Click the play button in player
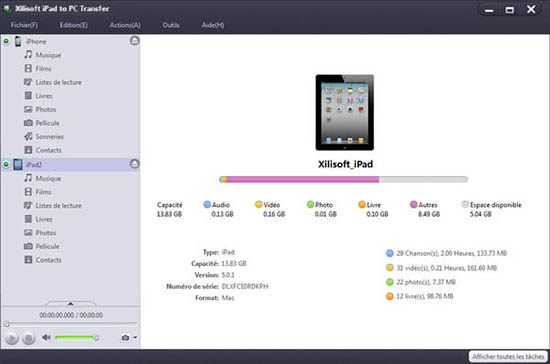Image resolution: width=550 pixels, height=364 pixels. pos(12,338)
